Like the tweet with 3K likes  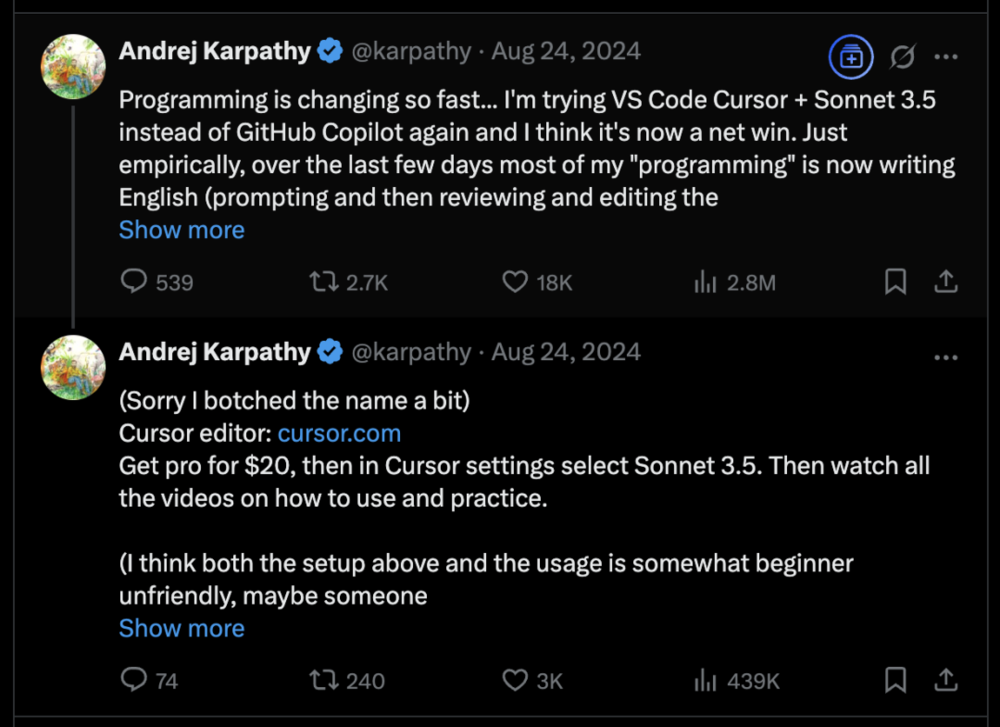515,681
